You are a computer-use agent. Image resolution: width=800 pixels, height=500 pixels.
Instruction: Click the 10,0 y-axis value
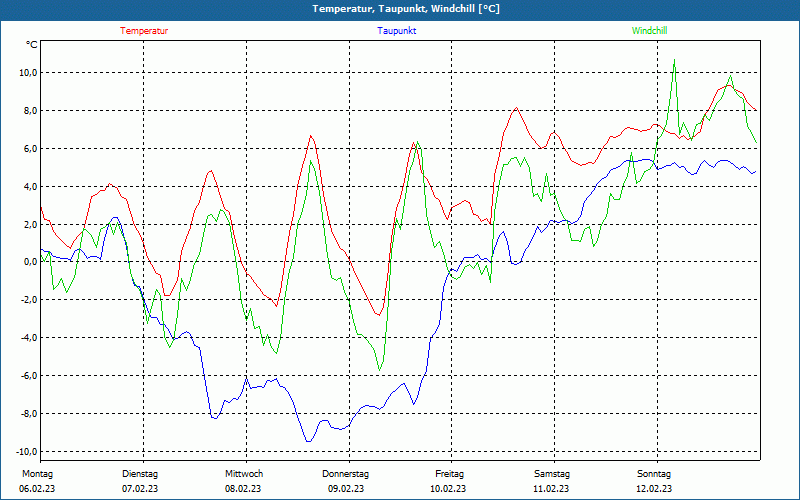point(28,73)
